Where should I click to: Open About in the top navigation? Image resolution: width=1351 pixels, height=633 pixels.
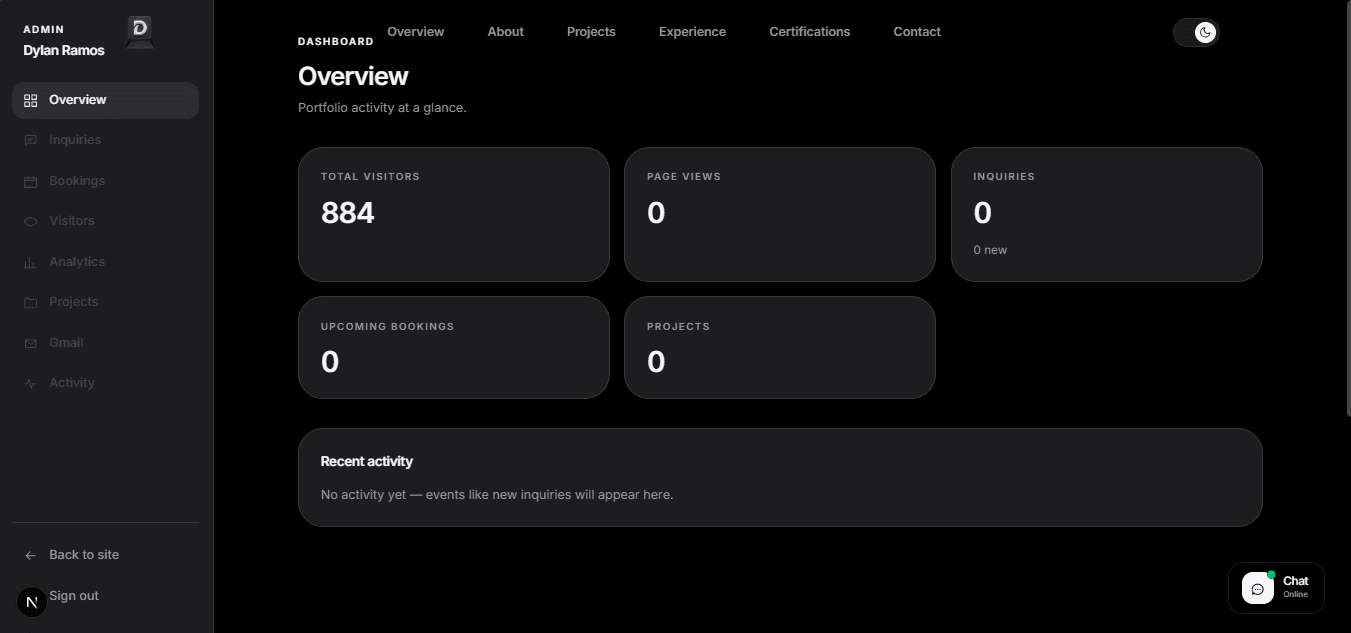point(506,31)
